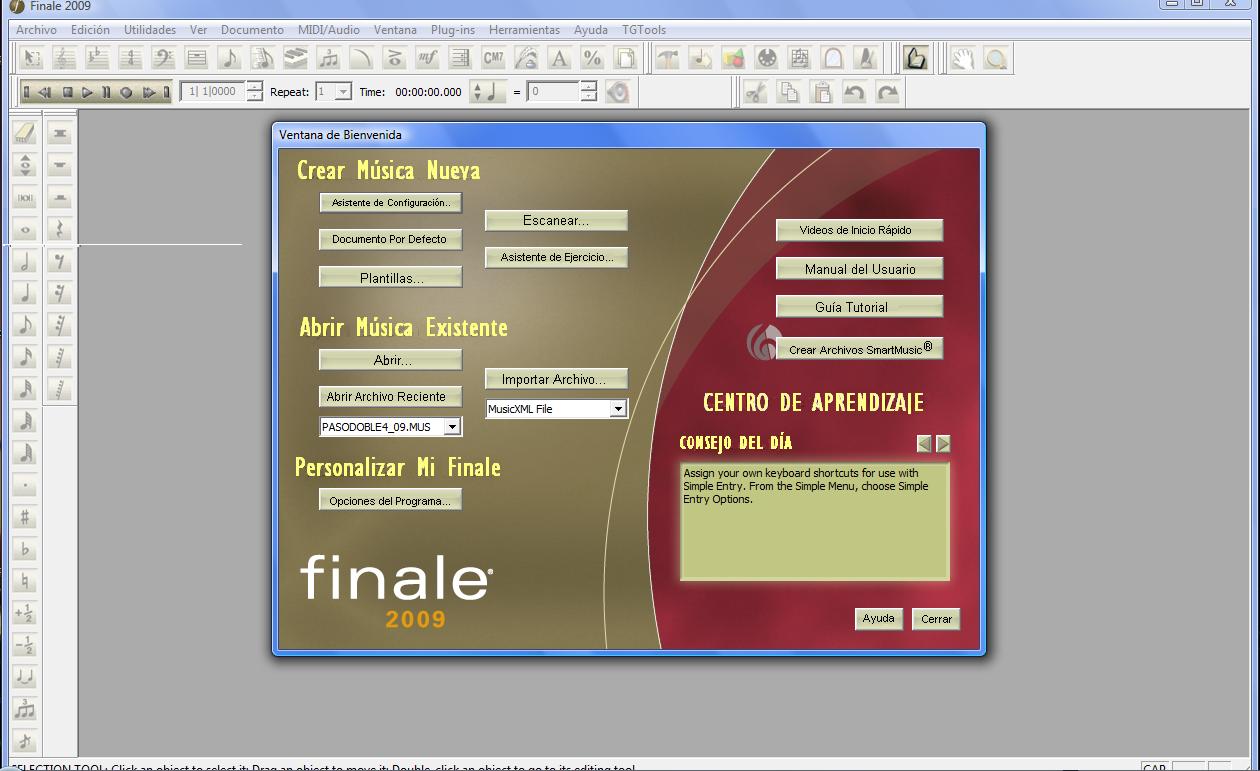Select the Expression mf tool
The width and height of the screenshot is (1260, 771).
pos(428,59)
